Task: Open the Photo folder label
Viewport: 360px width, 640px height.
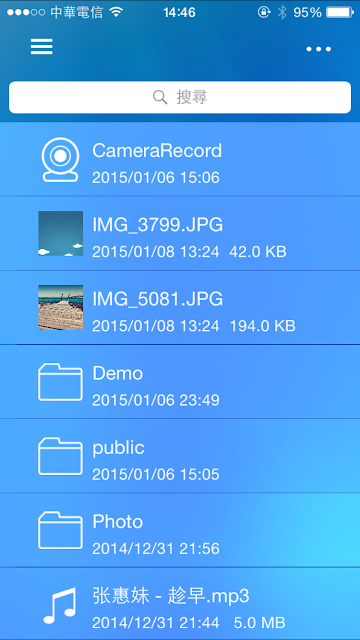Action: tap(118, 522)
